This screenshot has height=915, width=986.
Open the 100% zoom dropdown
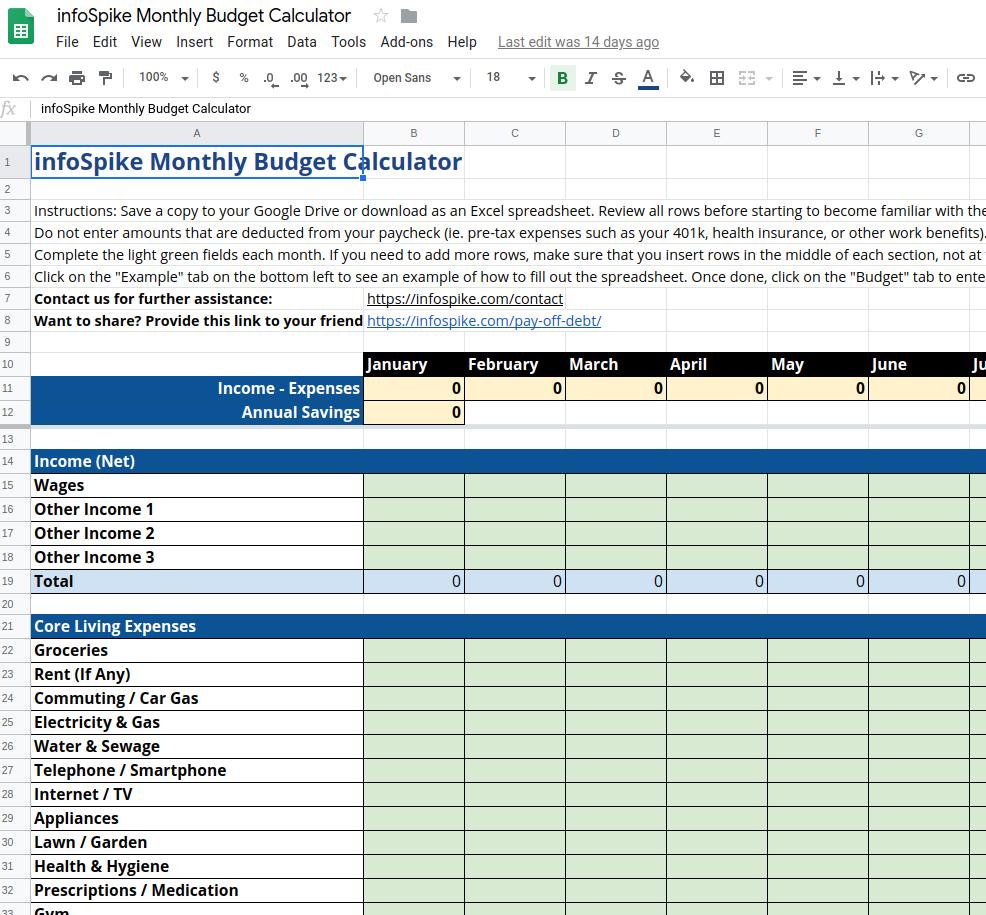[163, 77]
